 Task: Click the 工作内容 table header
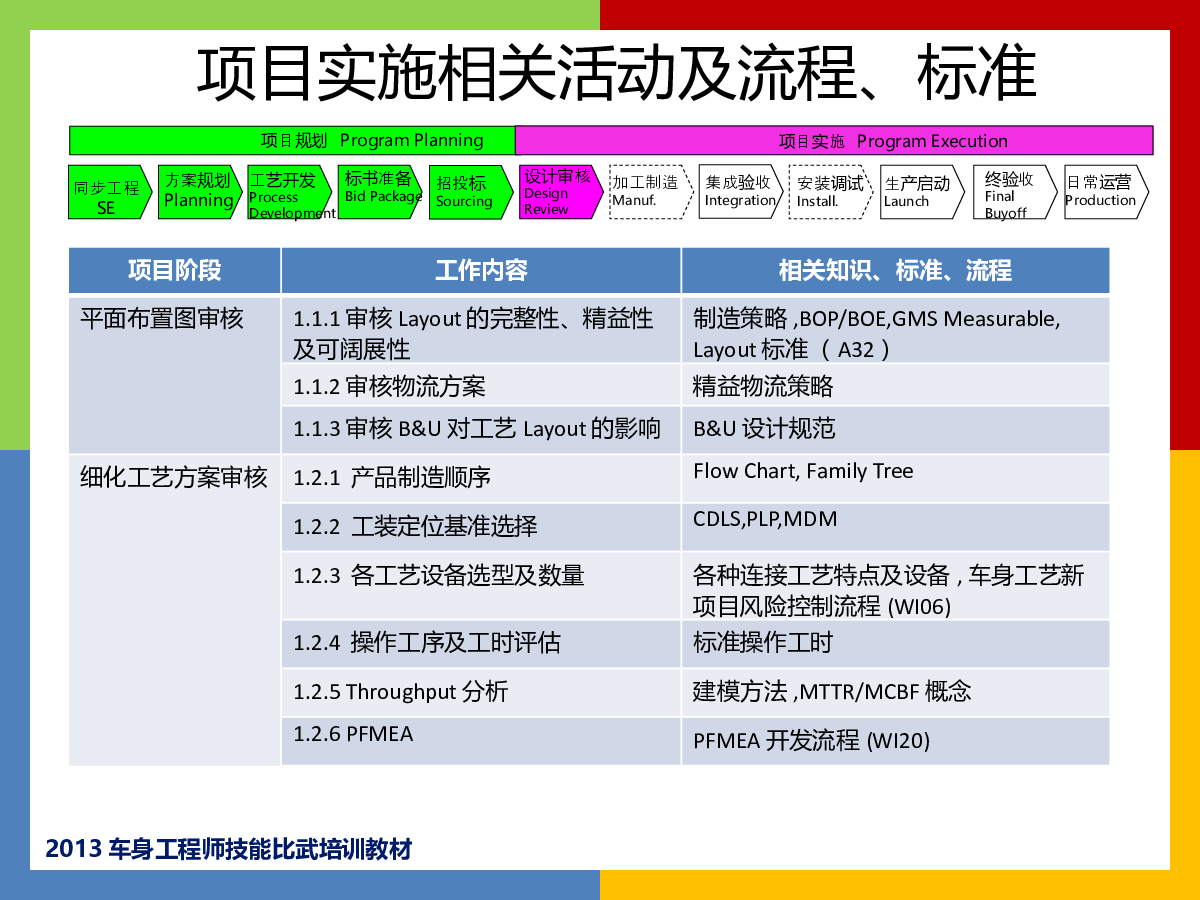click(481, 270)
